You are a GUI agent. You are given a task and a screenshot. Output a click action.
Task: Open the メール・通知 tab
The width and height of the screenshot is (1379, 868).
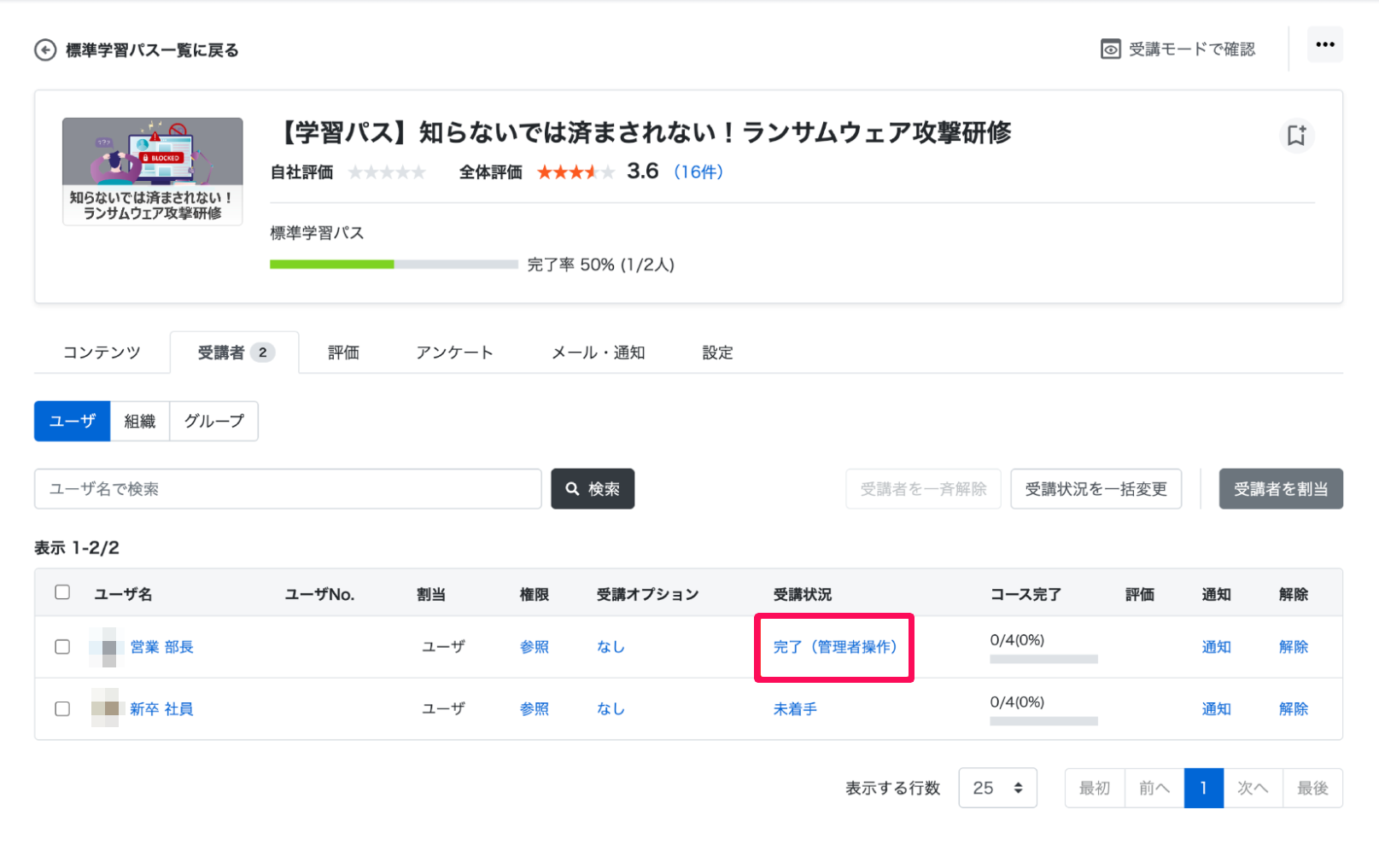point(598,352)
